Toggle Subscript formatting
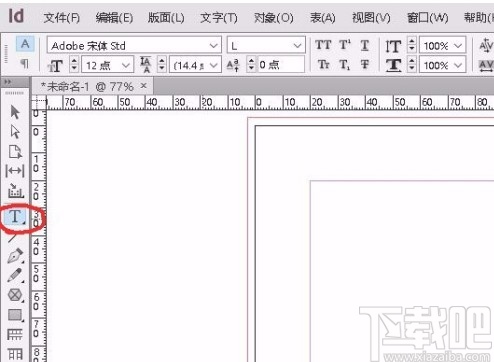494x362 pixels. [x=345, y=64]
